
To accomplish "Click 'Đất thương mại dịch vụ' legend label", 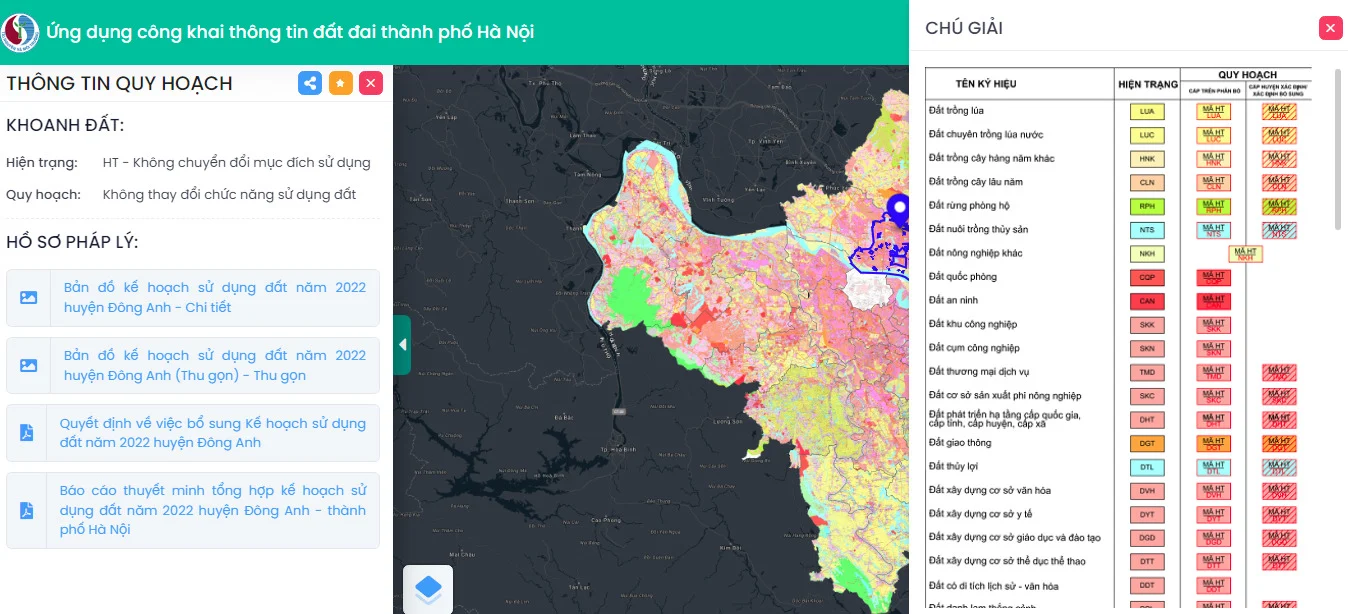I will coord(979,371).
